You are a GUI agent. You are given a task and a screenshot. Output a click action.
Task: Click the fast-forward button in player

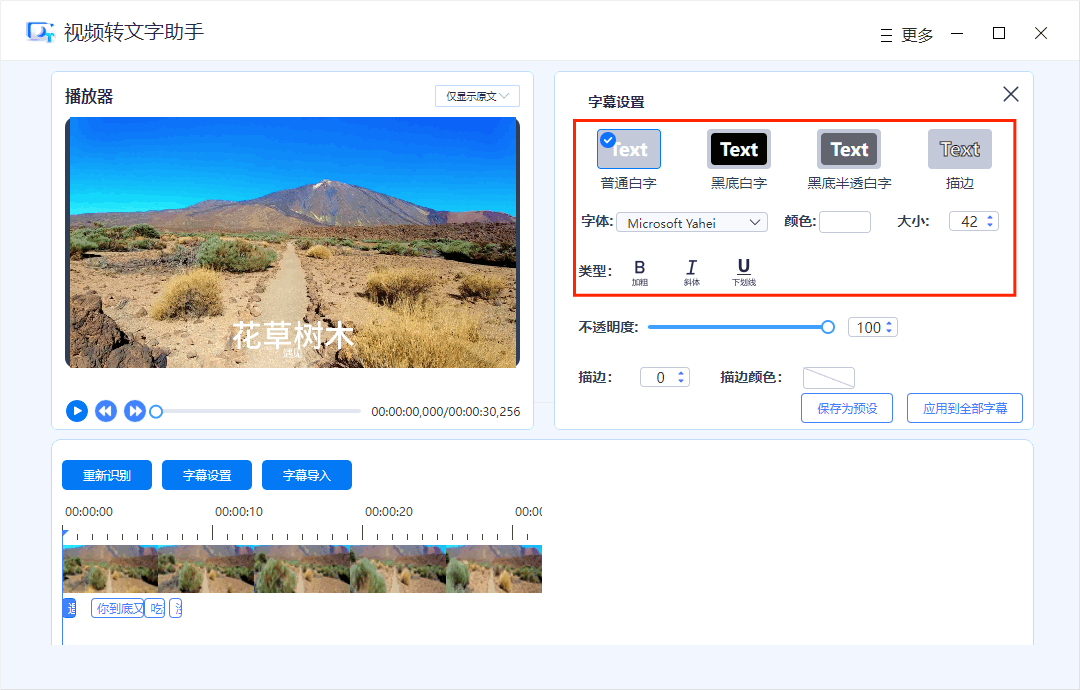click(x=135, y=411)
